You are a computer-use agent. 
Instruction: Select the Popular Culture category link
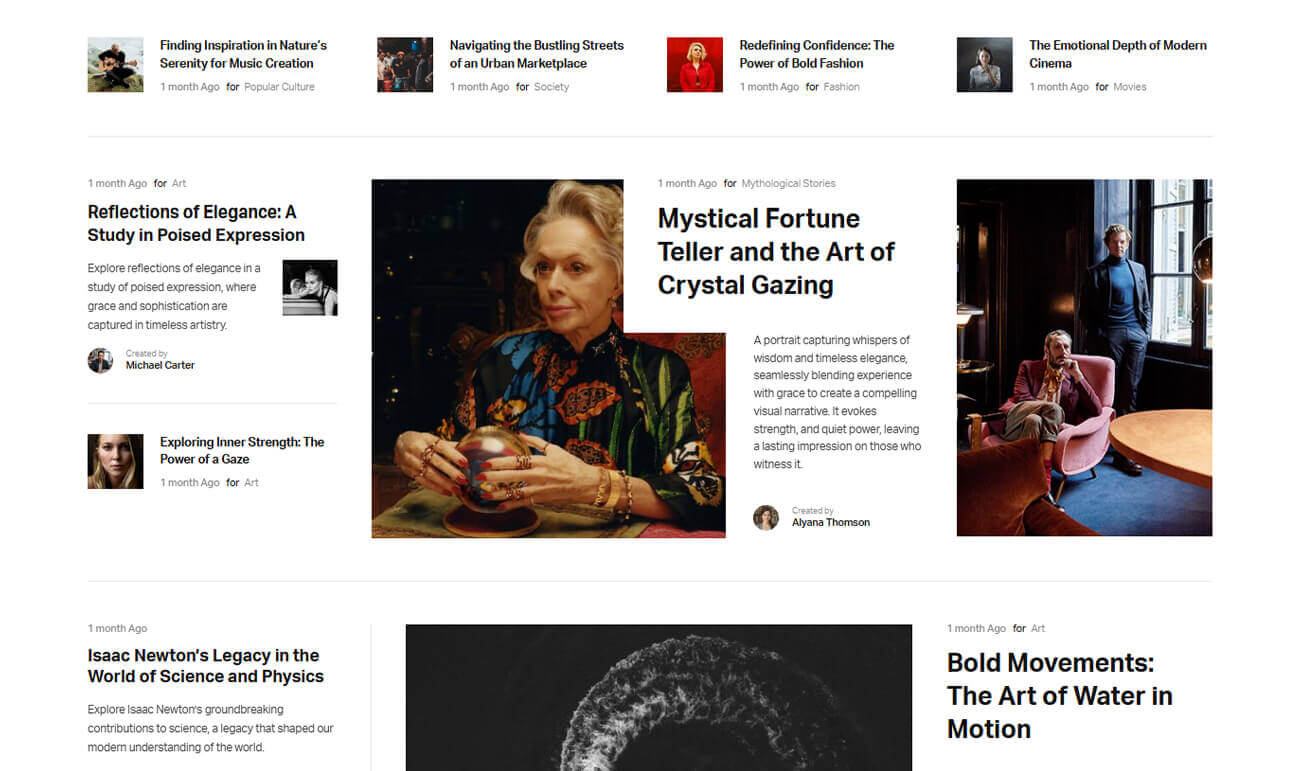[279, 87]
